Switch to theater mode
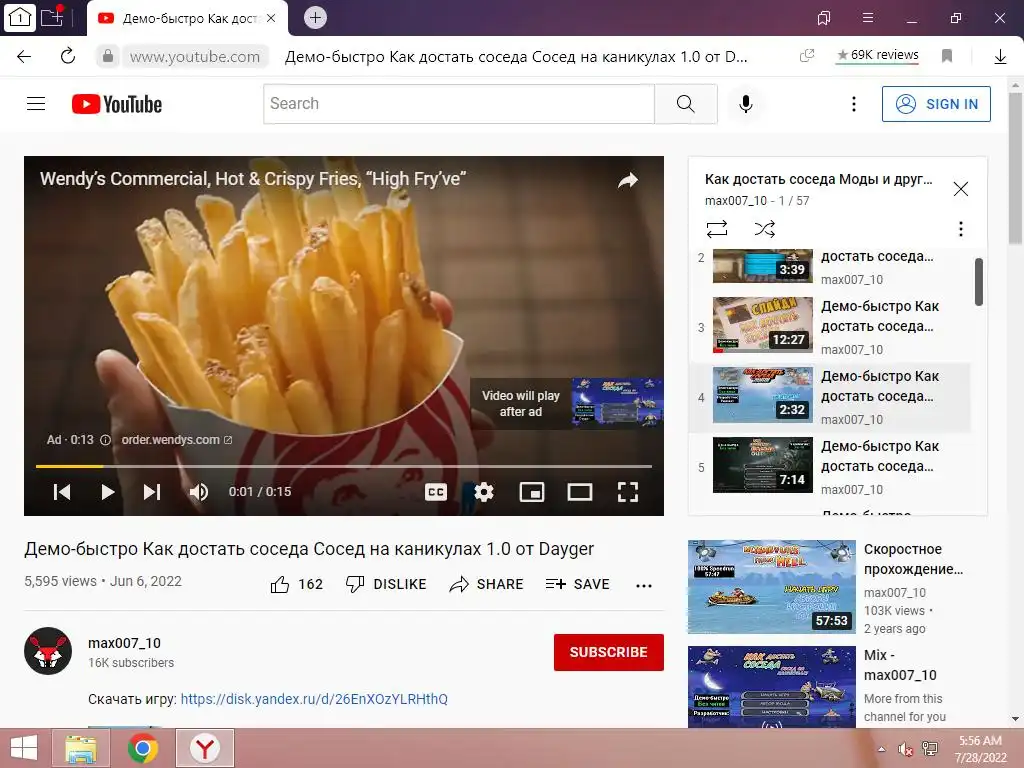 580,492
